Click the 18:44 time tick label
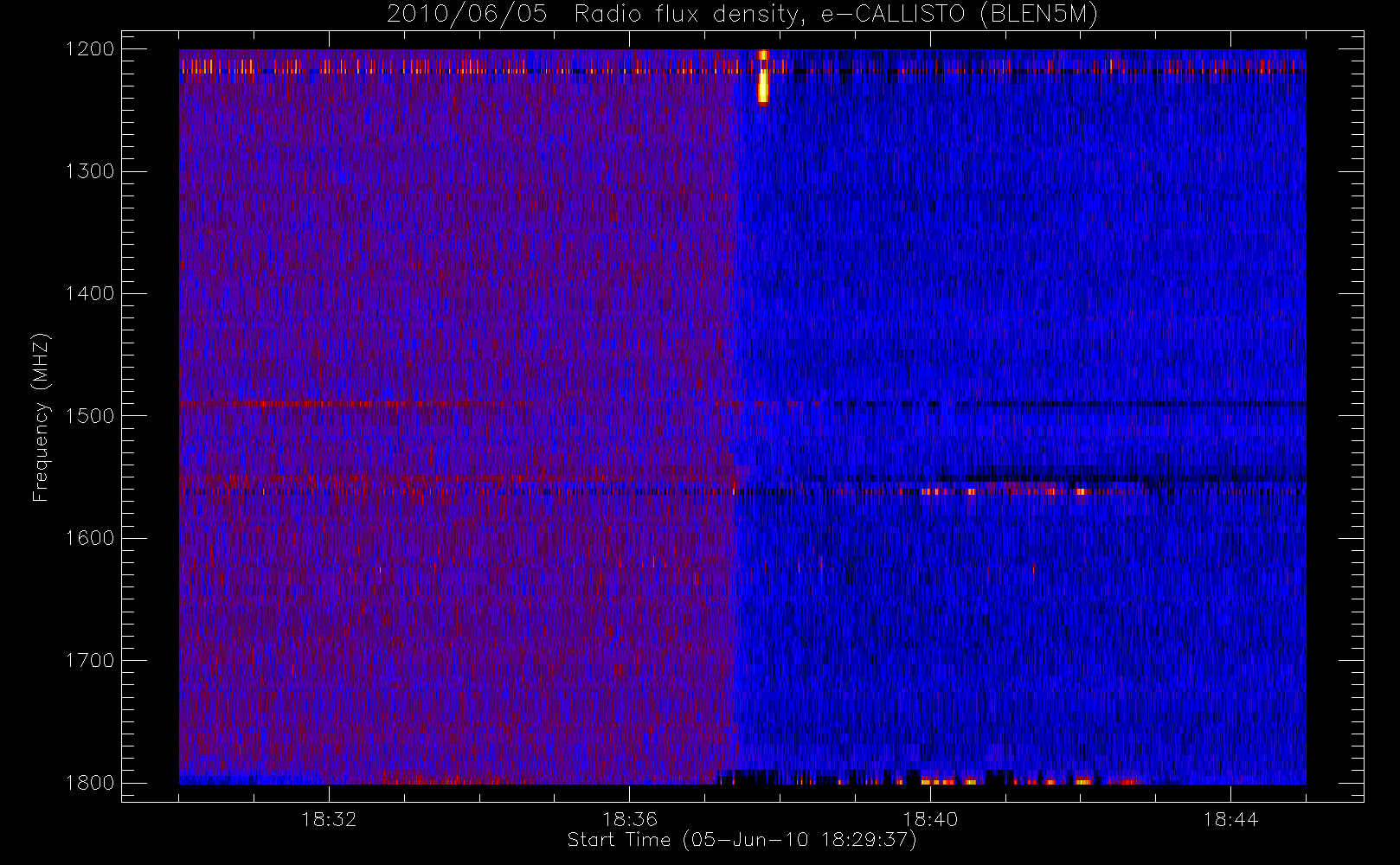The image size is (1400, 865). [x=1230, y=819]
